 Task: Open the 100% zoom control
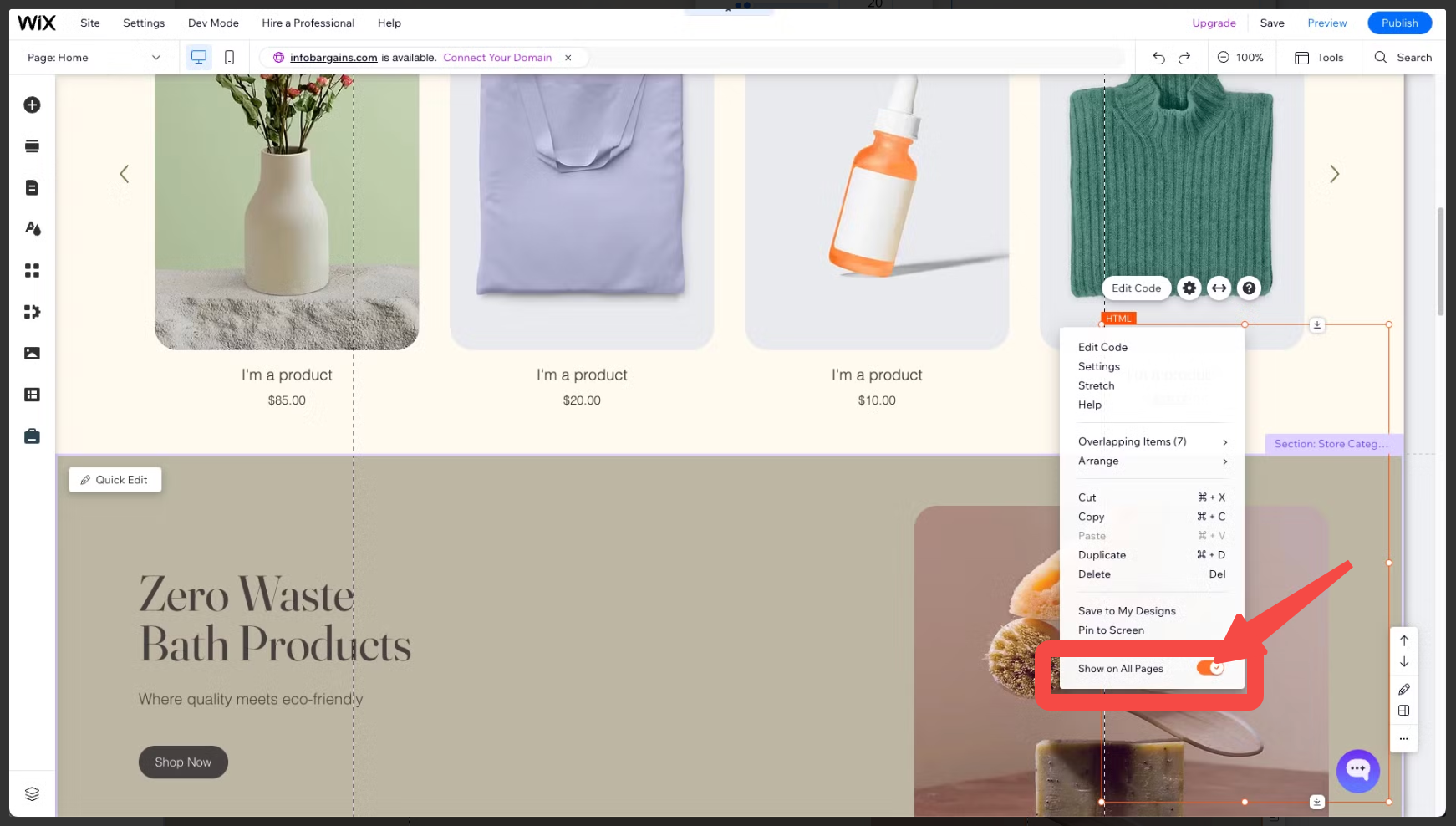1240,58
